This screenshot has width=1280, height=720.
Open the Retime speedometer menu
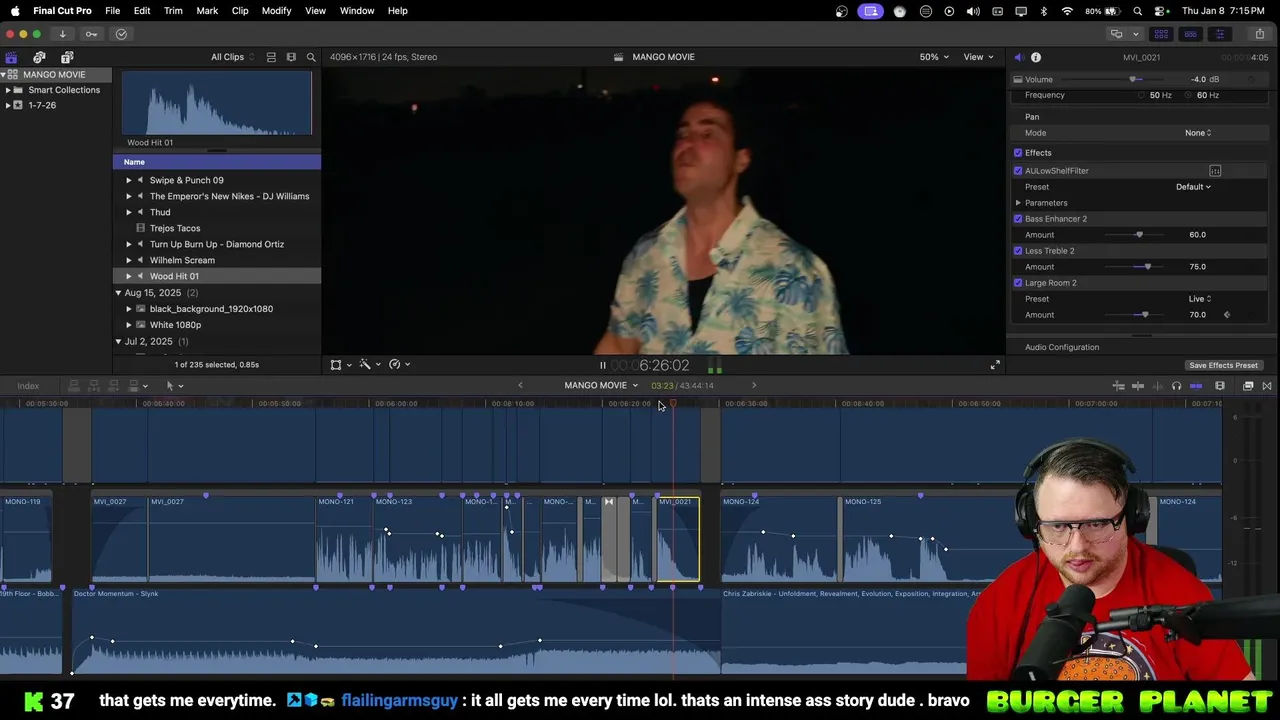click(x=399, y=365)
